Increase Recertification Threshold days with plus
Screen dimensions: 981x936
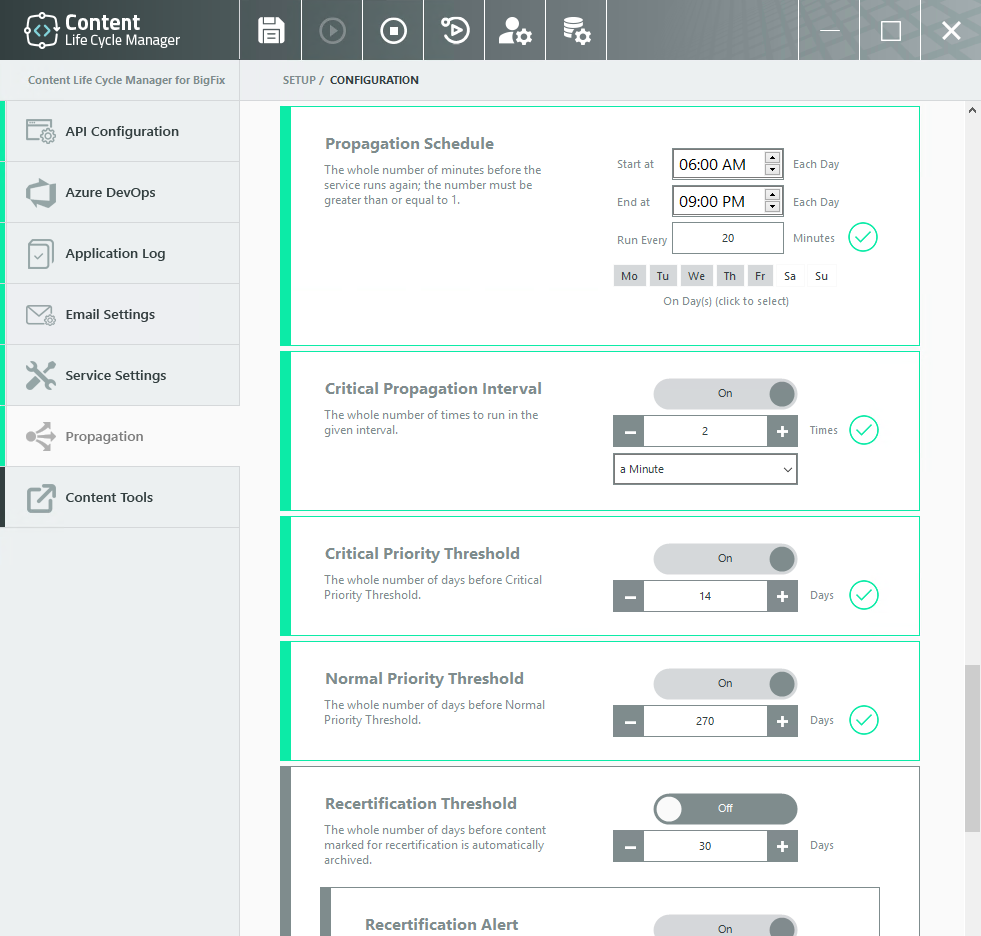[x=782, y=847]
